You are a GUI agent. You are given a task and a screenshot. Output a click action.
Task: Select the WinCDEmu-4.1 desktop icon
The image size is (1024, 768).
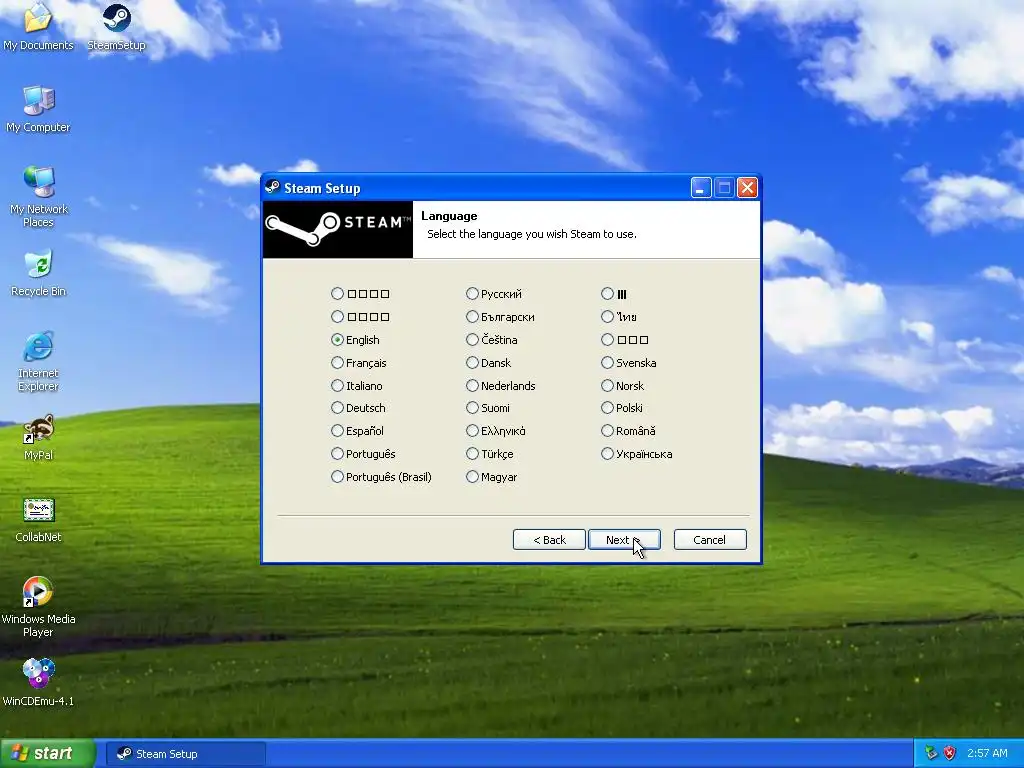38,682
